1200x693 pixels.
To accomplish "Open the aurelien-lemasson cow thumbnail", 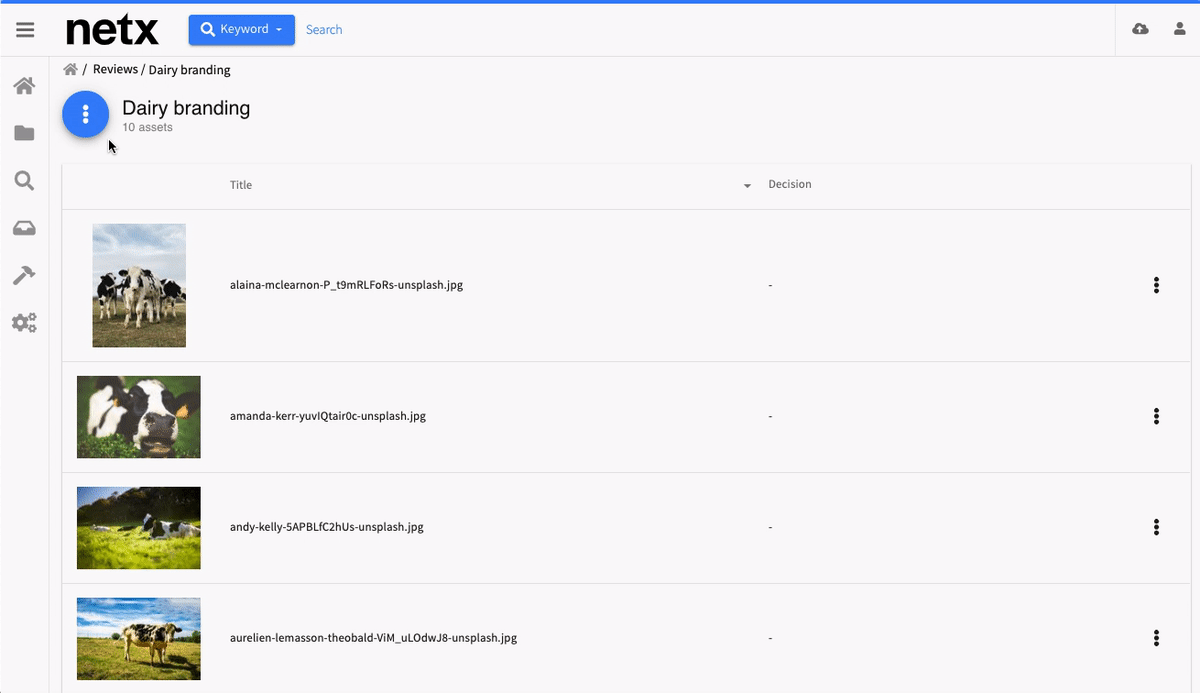I will pos(139,638).
